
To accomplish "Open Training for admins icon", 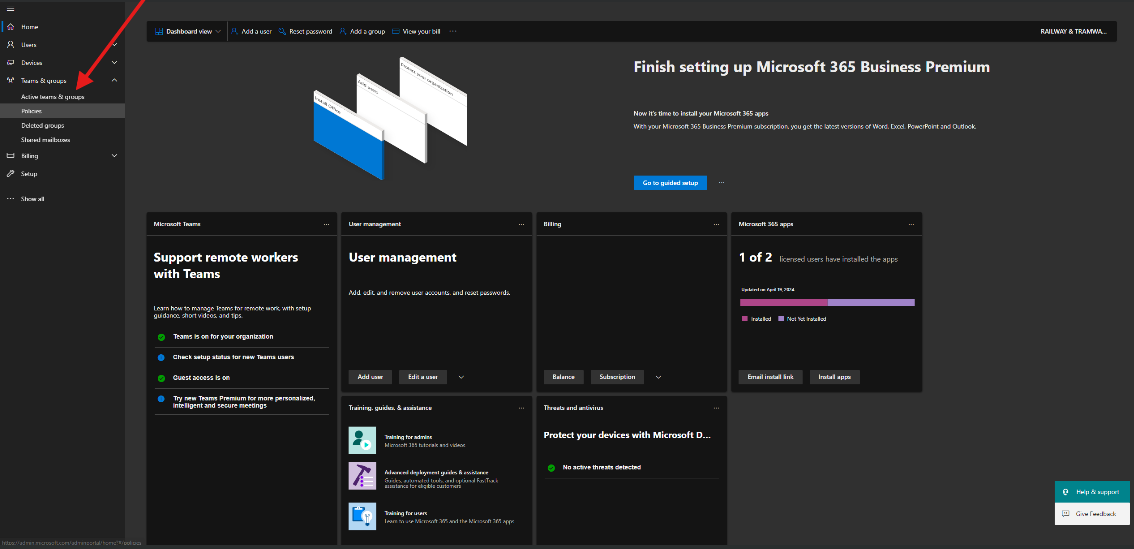I will [362, 440].
